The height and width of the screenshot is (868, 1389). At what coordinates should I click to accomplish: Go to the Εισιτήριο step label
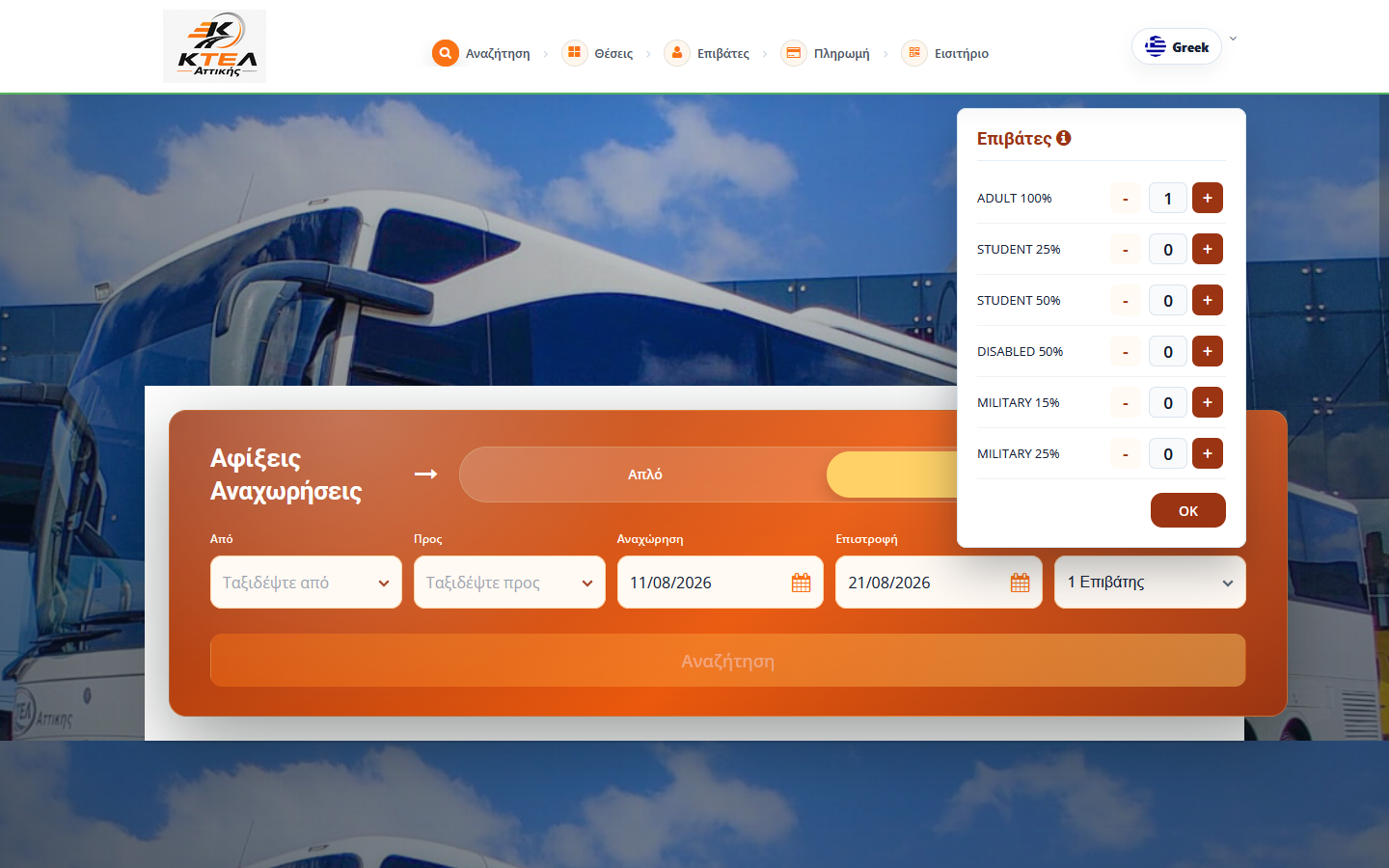click(962, 54)
